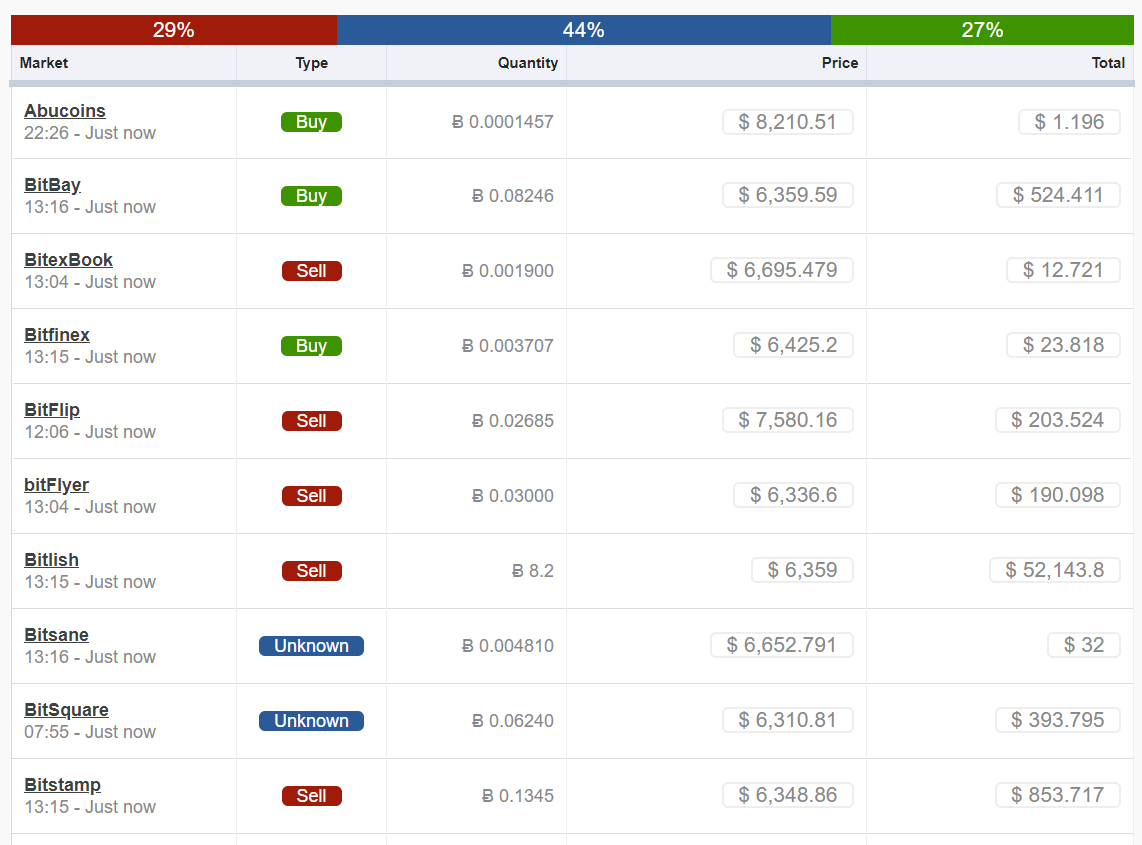Select quantity 0.004810 in Bitsane row
Viewport: 1142px width, 845px height.
pyautogui.click(x=508, y=646)
